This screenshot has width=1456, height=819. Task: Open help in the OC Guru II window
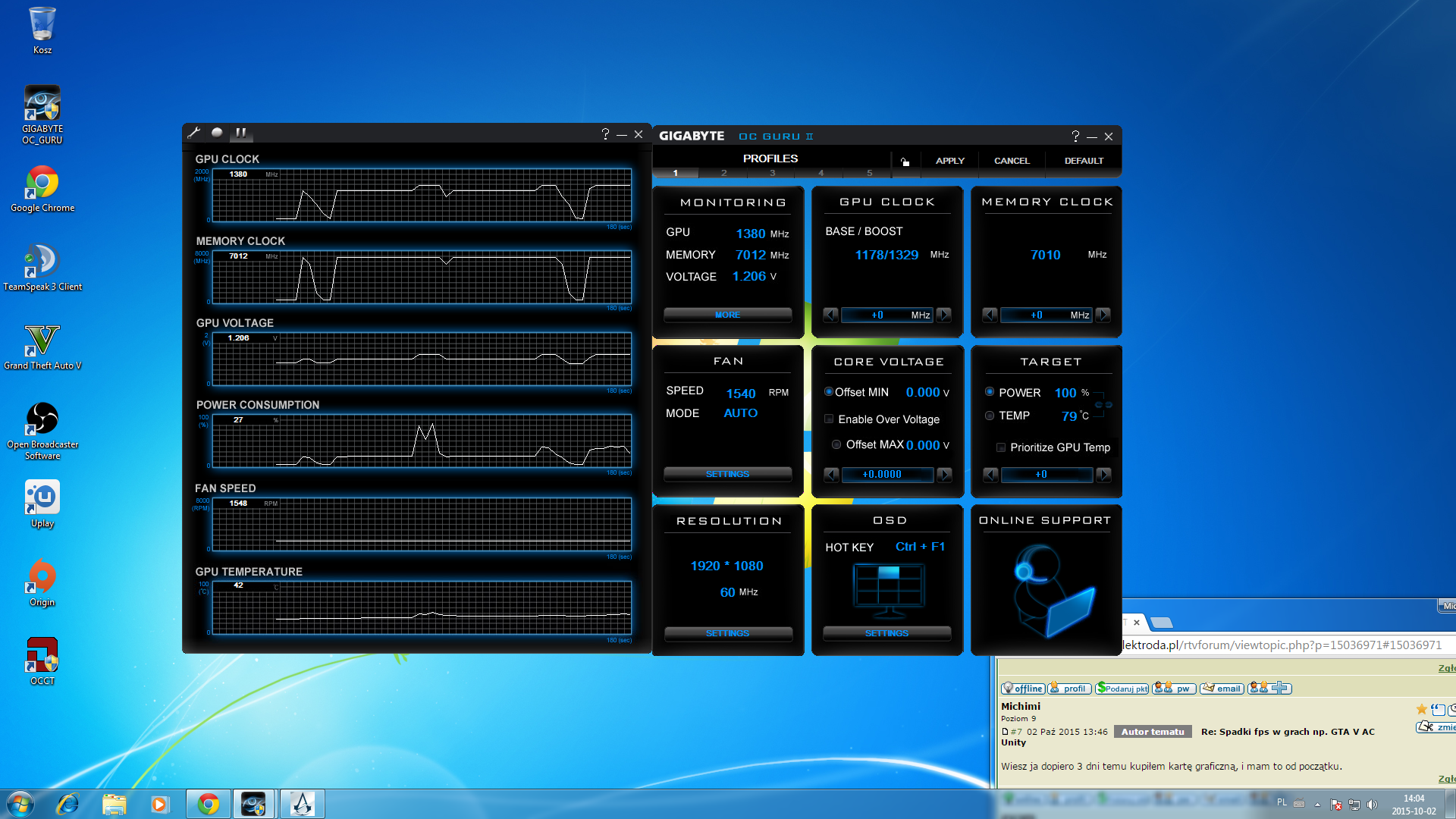click(x=1075, y=136)
